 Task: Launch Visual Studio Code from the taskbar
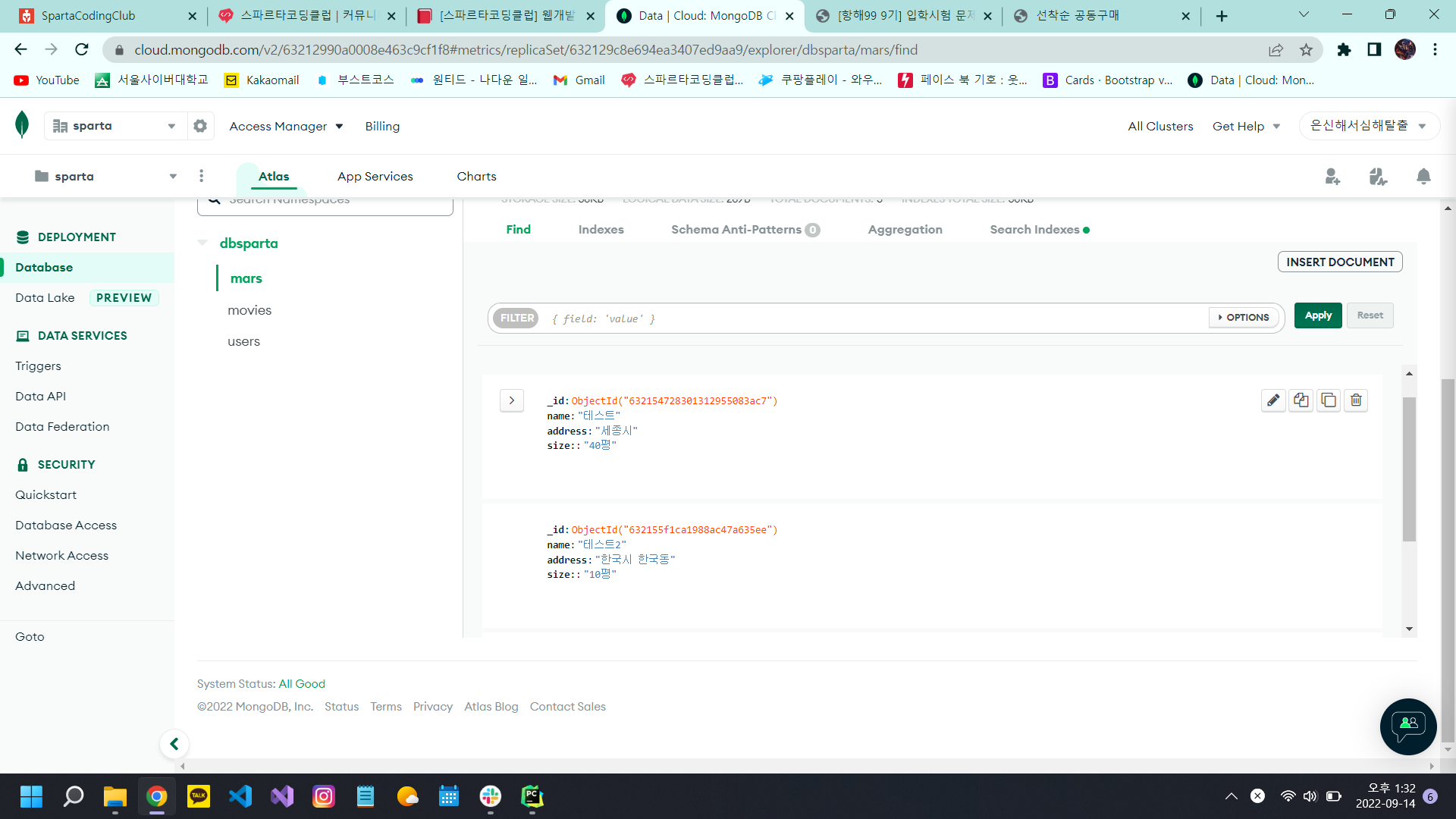pyautogui.click(x=240, y=796)
